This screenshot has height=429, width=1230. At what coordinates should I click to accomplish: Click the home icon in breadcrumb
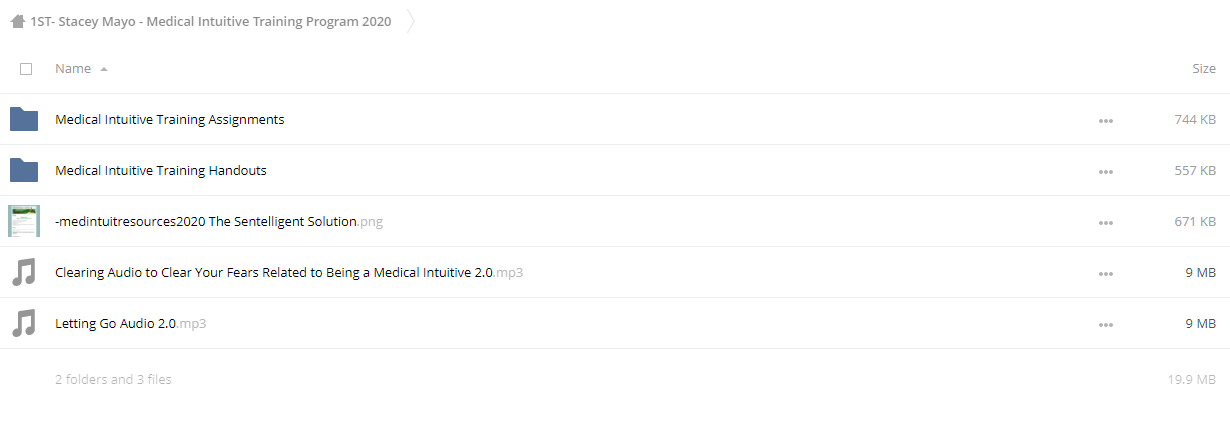pyautogui.click(x=18, y=21)
